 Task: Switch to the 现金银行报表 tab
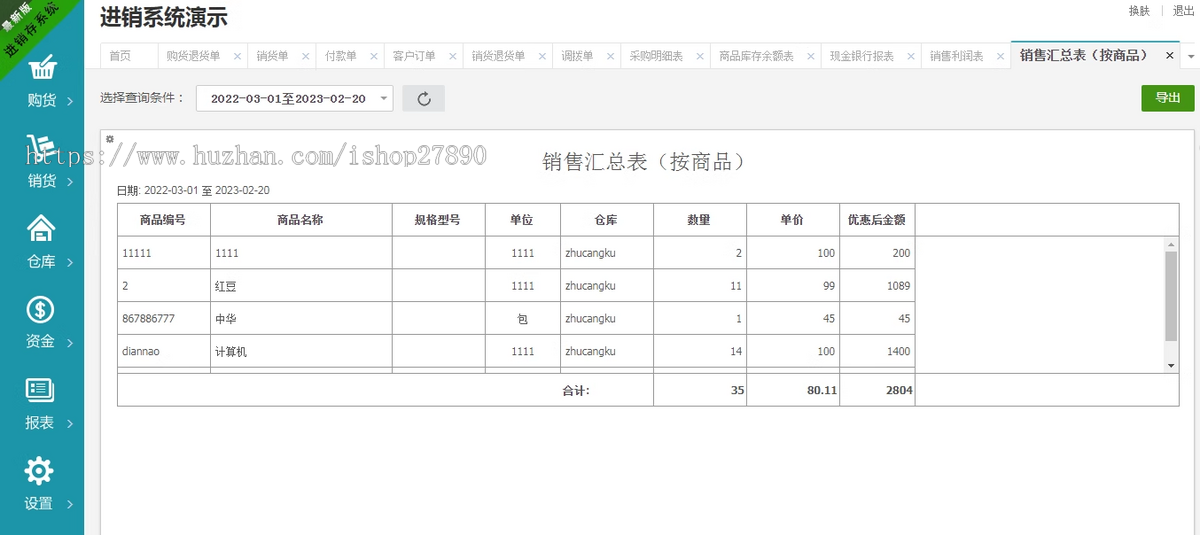(862, 56)
